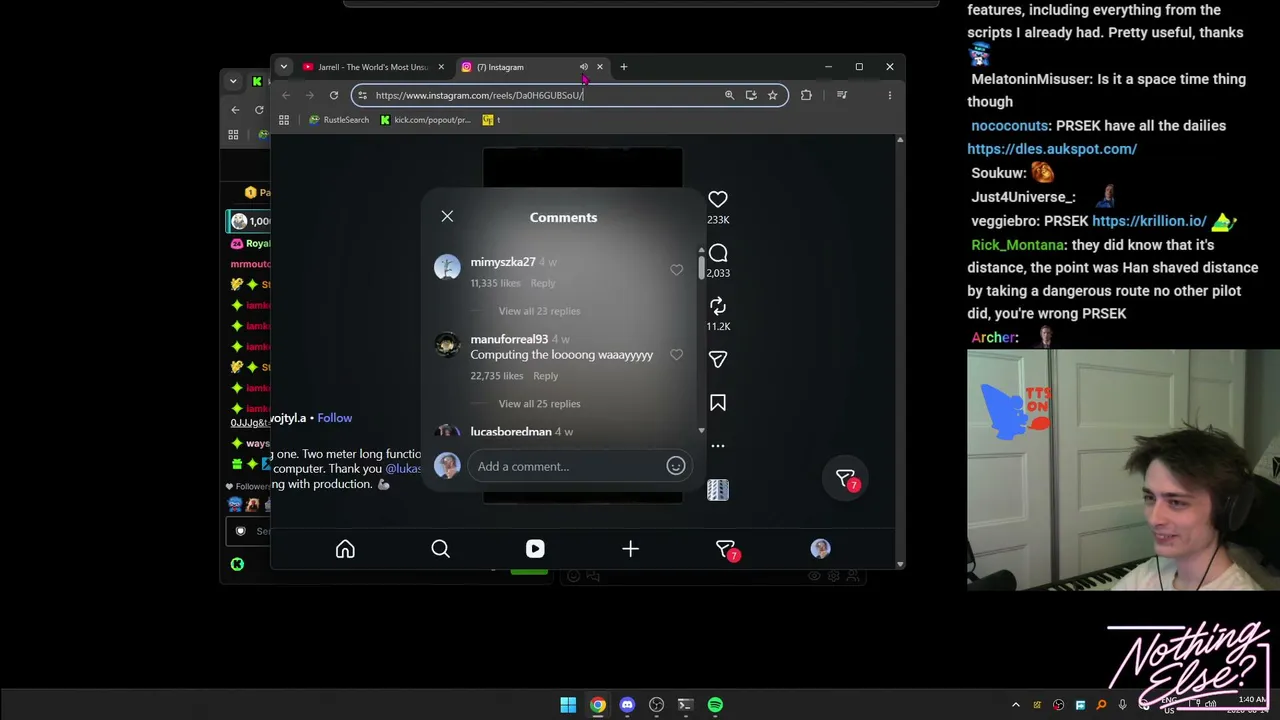Open manuforreal93's profile from the username
This screenshot has width=1280, height=720.
tap(509, 339)
